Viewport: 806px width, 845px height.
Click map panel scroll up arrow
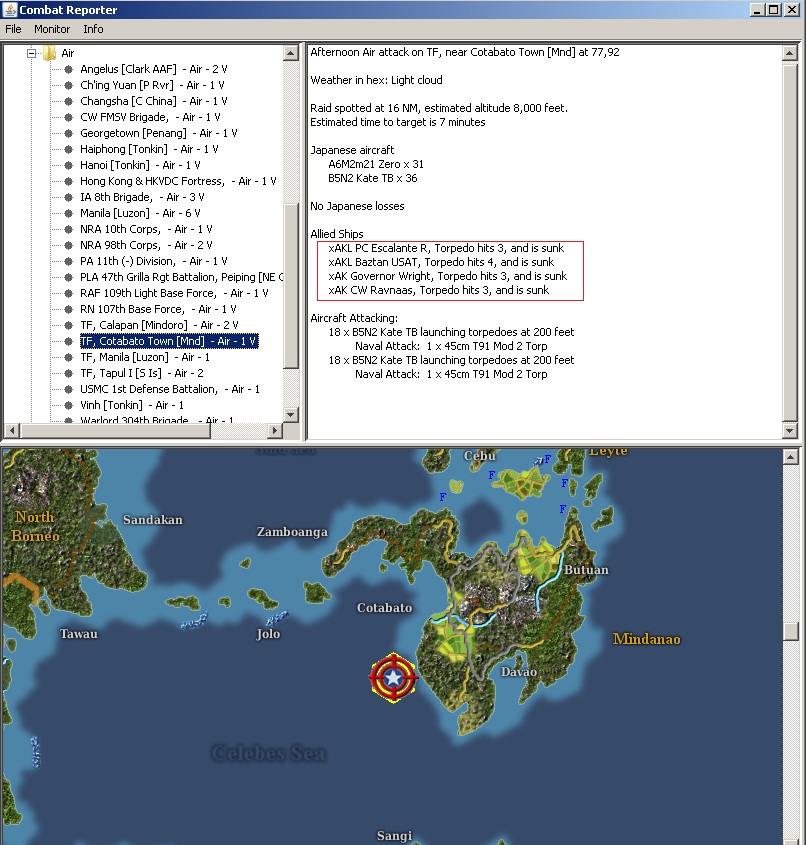(x=790, y=457)
